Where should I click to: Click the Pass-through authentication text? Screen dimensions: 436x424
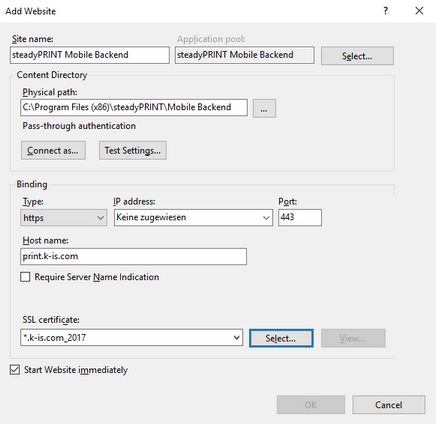79,126
